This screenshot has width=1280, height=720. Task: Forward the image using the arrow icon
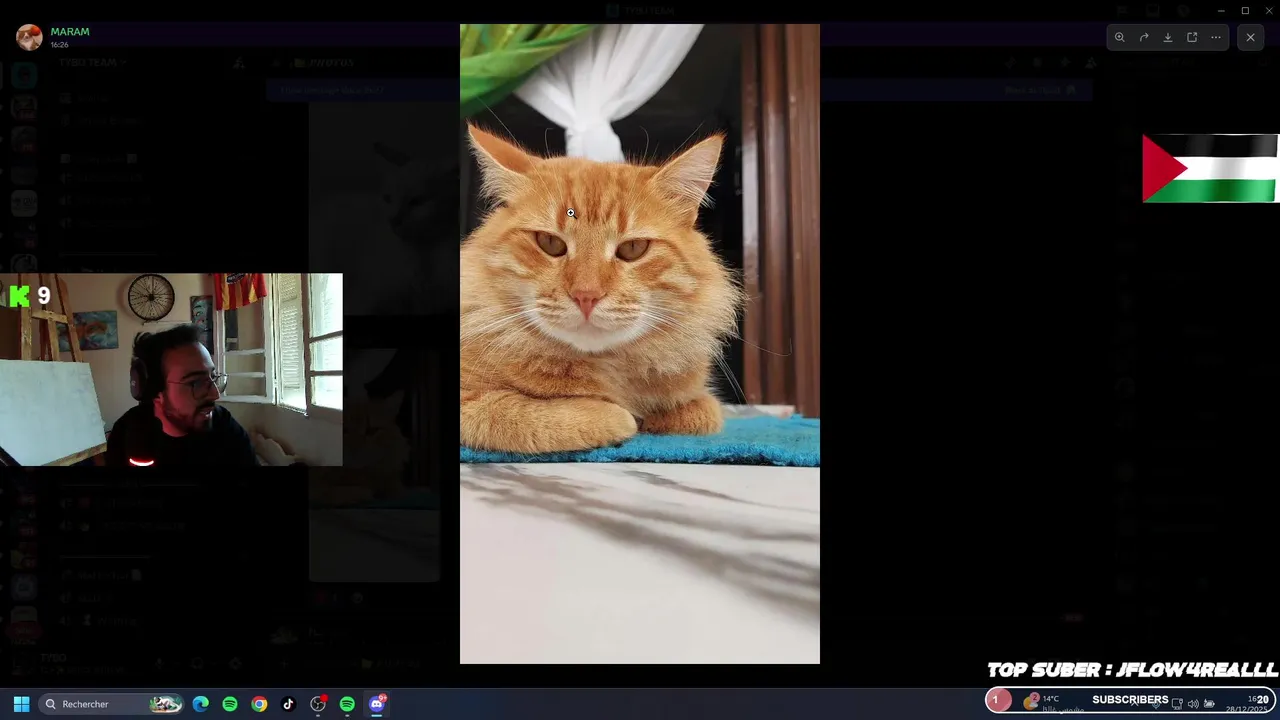(1144, 37)
